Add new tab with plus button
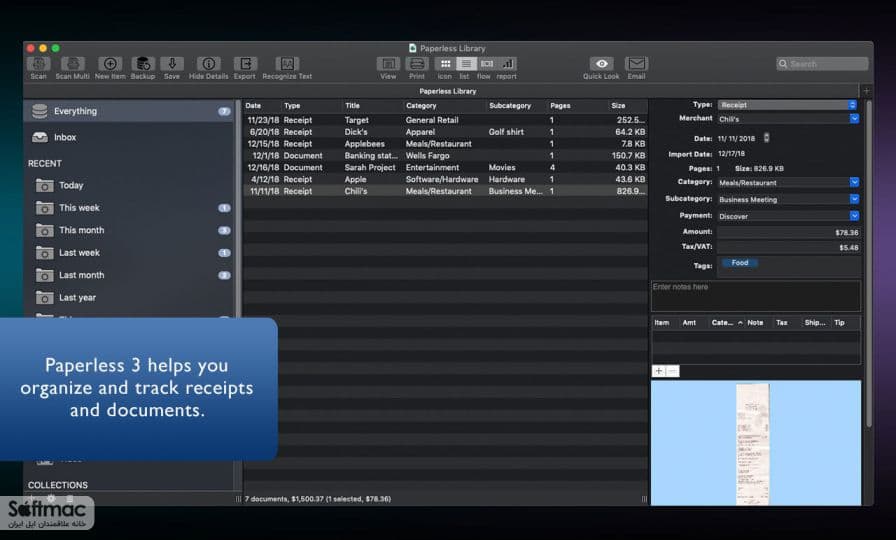Viewport: 896px width, 540px height. click(866, 91)
